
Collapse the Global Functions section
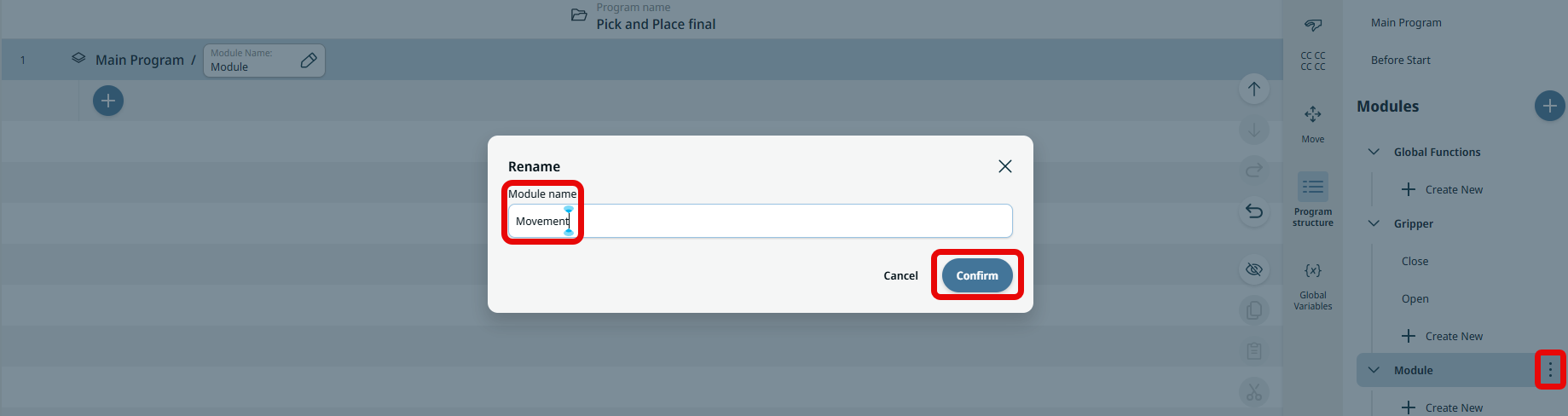[x=1374, y=152]
